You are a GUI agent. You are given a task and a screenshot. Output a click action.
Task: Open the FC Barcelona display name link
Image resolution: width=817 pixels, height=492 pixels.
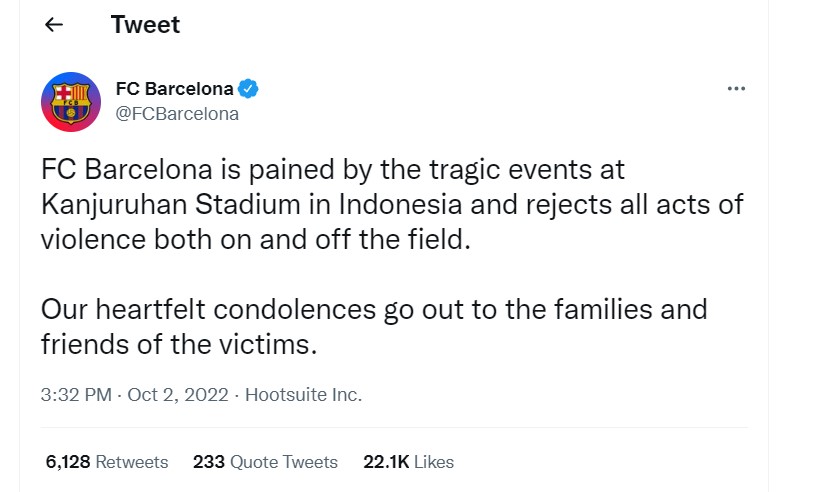(175, 89)
